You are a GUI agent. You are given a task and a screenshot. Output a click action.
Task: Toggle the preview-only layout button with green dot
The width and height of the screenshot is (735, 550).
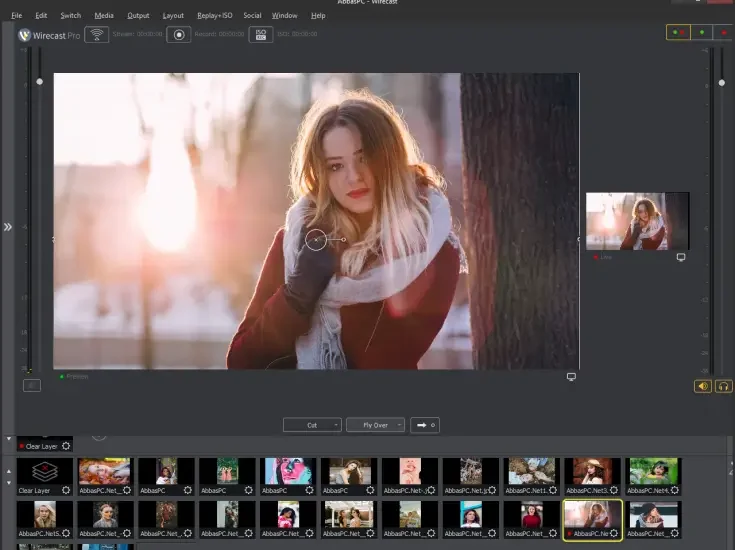click(x=702, y=32)
